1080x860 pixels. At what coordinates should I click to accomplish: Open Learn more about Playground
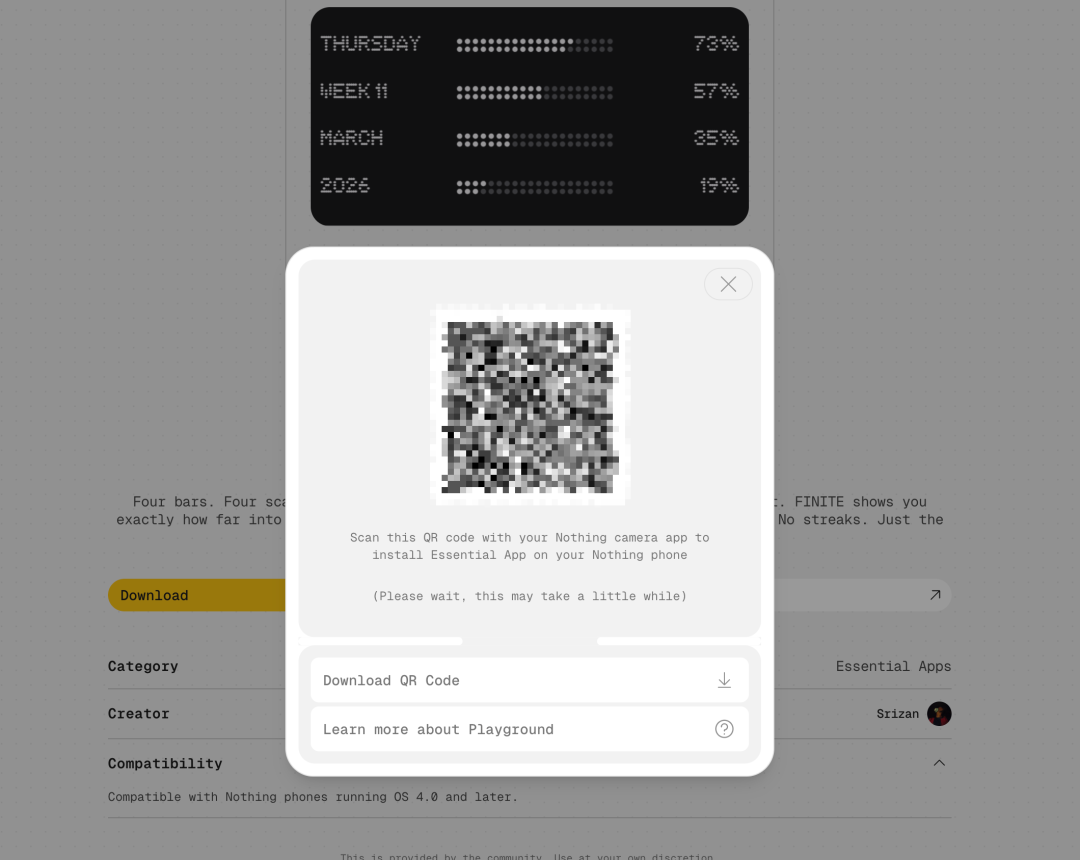point(529,728)
